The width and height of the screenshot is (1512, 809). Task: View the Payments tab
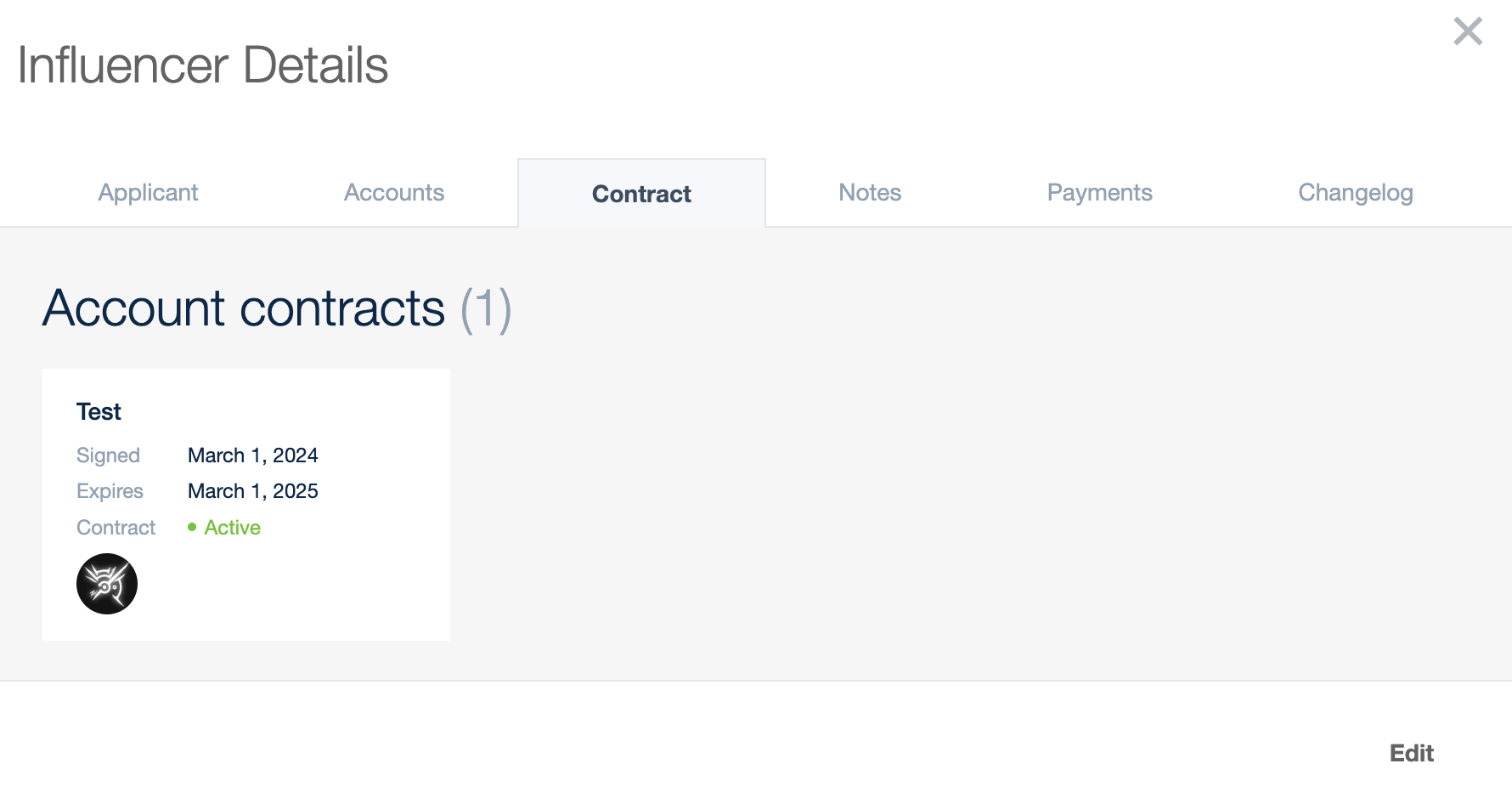[1099, 193]
